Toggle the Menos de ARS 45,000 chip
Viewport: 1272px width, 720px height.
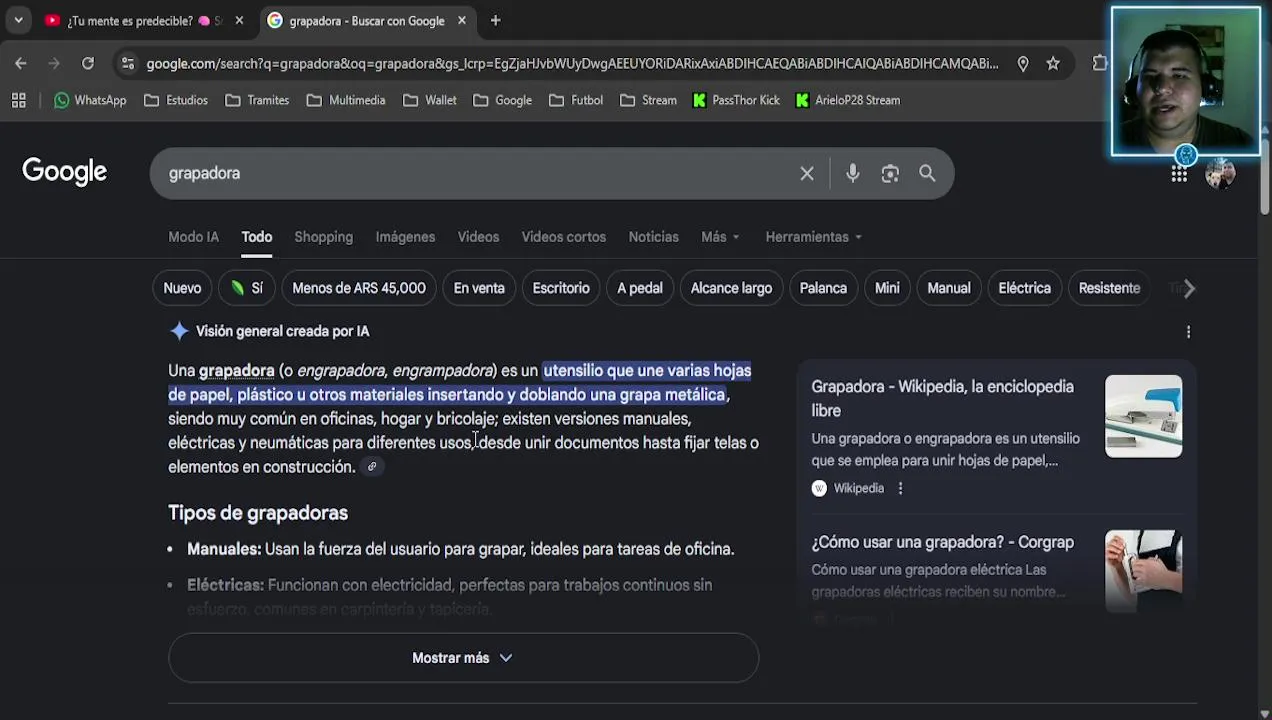point(358,288)
